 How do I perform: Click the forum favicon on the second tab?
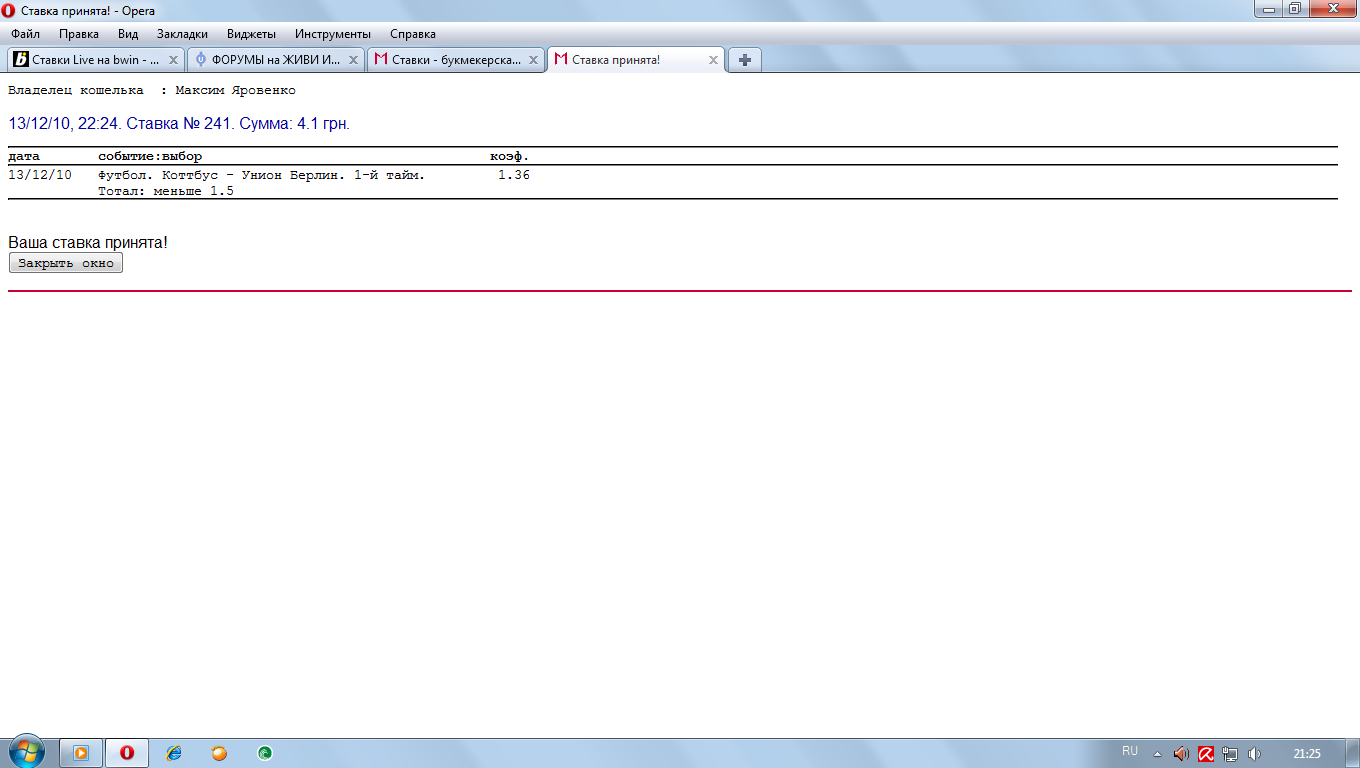(200, 60)
